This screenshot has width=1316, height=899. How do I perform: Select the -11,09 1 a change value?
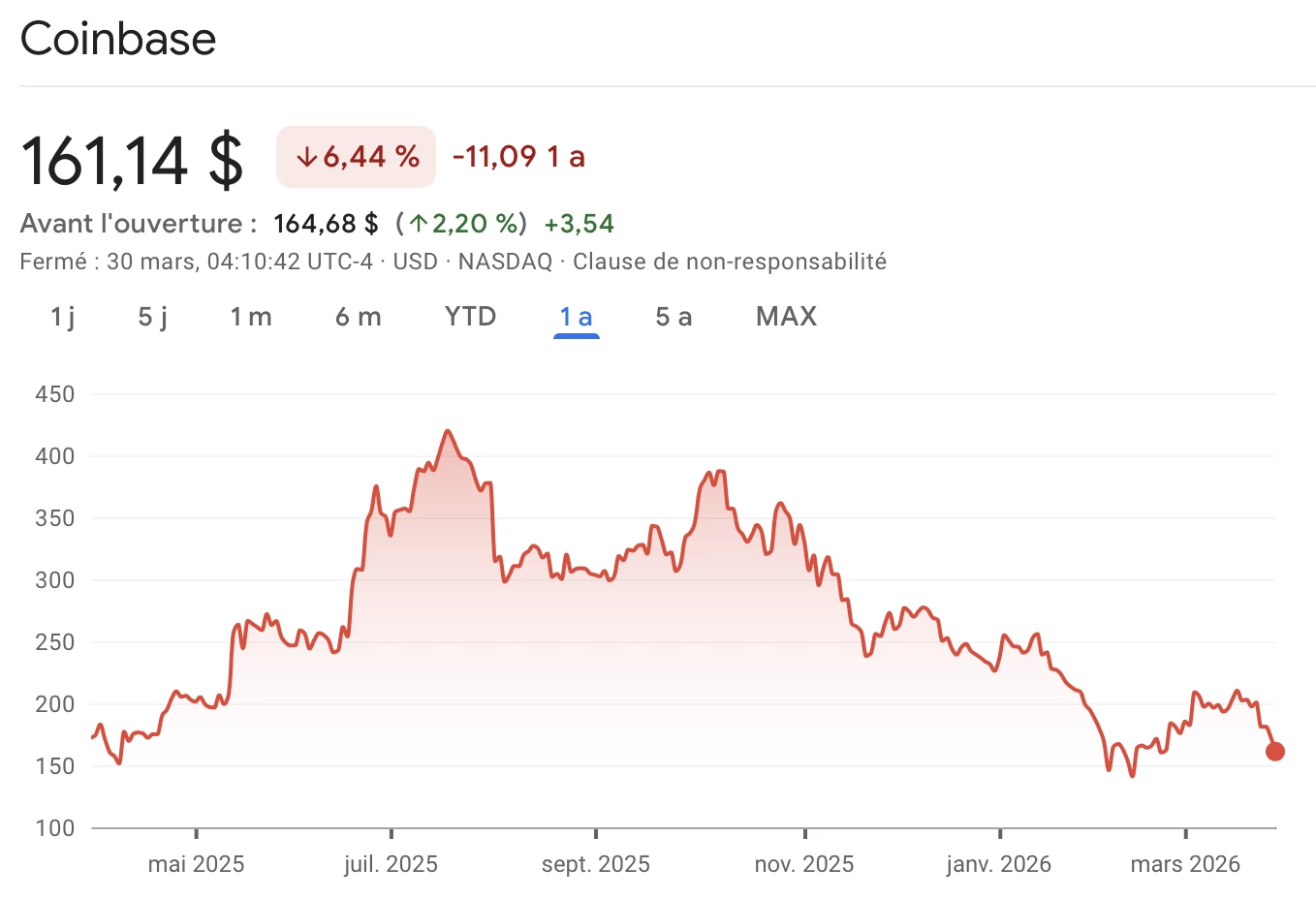[517, 156]
